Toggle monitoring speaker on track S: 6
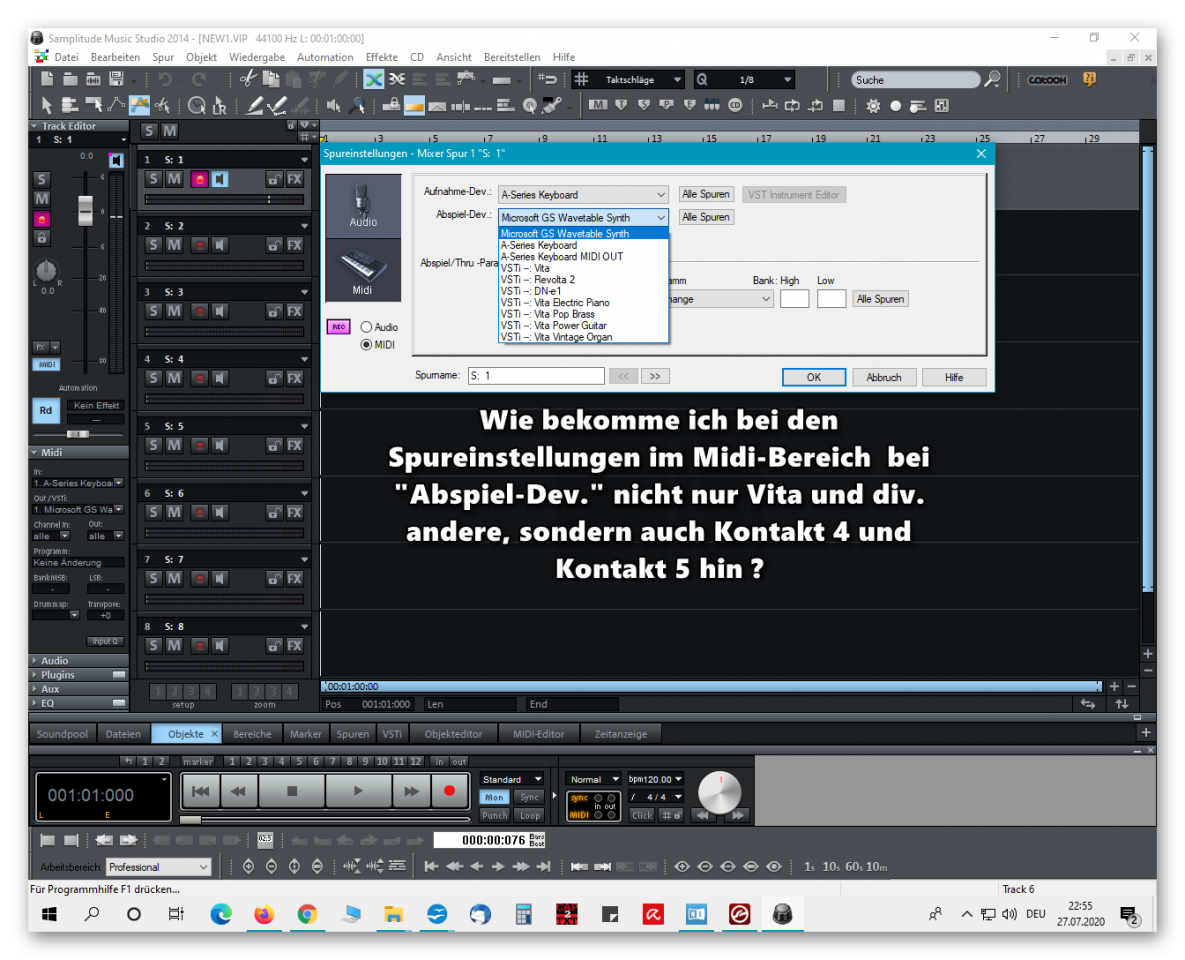This screenshot has width=1185, height=960. [x=219, y=513]
